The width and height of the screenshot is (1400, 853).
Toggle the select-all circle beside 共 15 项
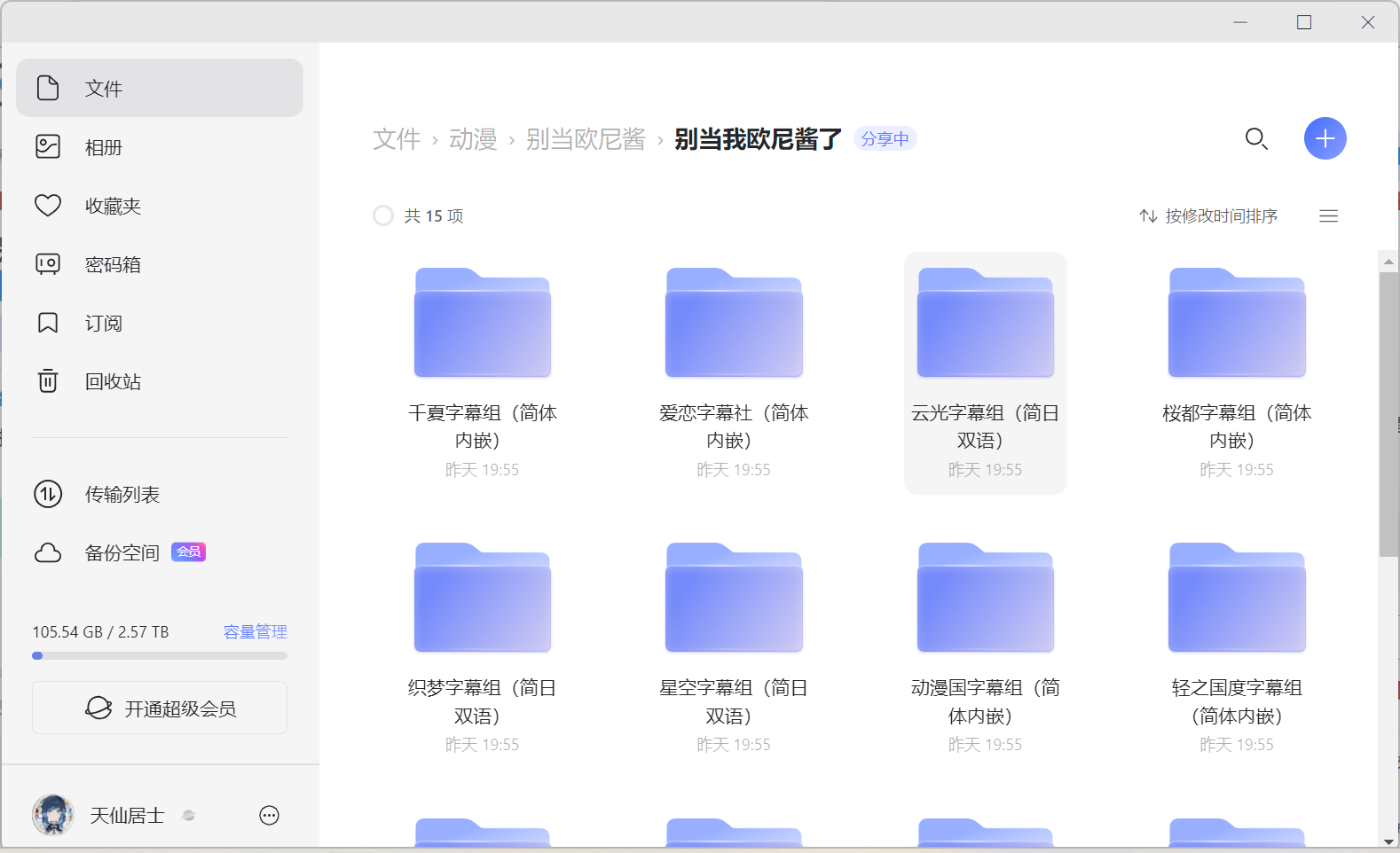(382, 215)
